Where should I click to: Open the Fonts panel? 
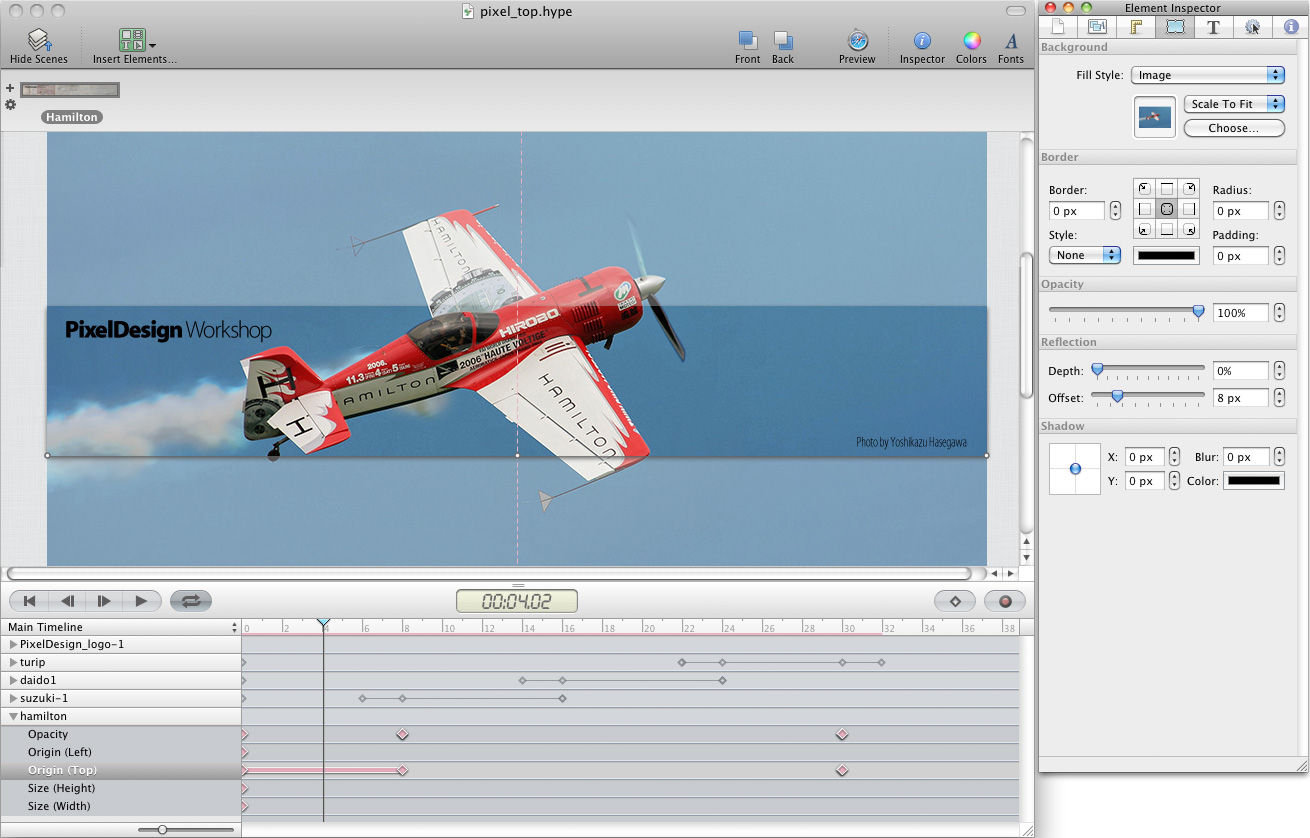pyautogui.click(x=1011, y=46)
